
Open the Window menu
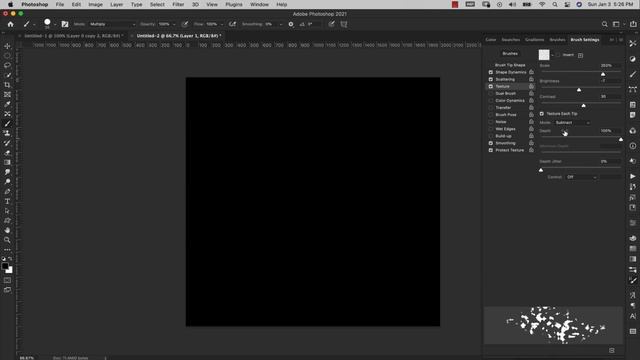(x=259, y=4)
